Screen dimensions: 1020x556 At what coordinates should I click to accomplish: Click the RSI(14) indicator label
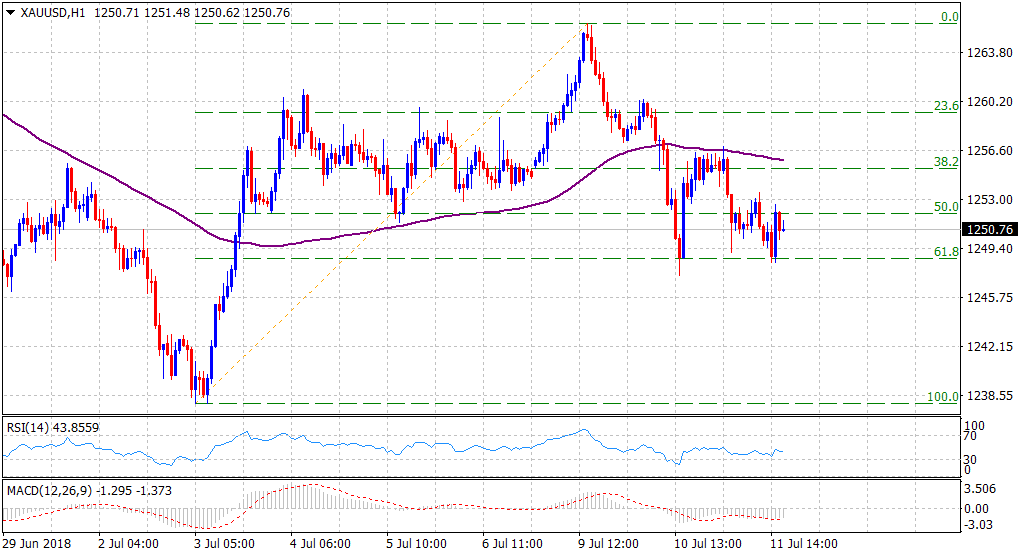pyautogui.click(x=30, y=427)
